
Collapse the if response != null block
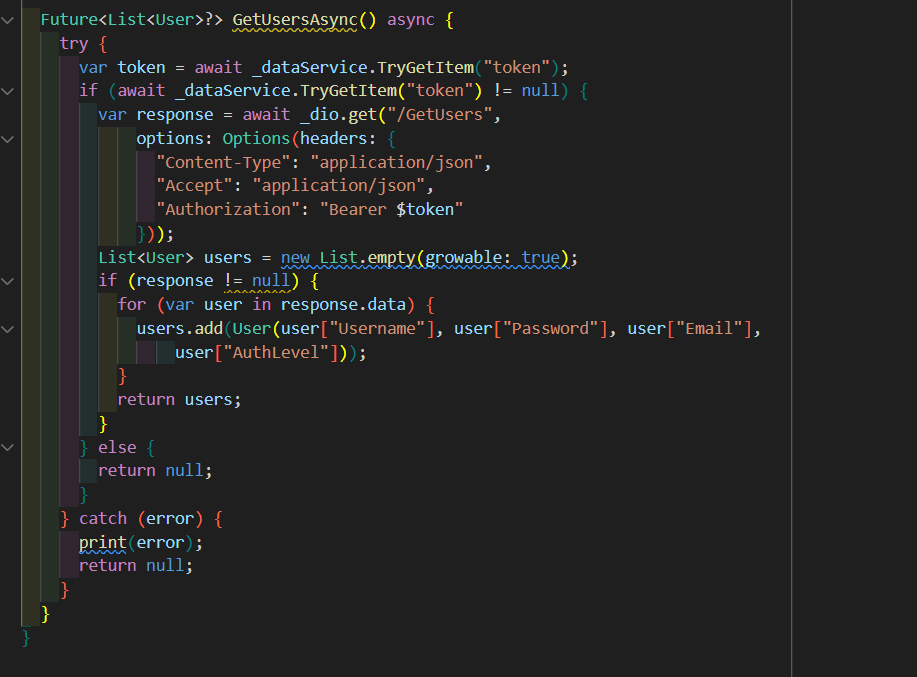pyautogui.click(x=8, y=281)
